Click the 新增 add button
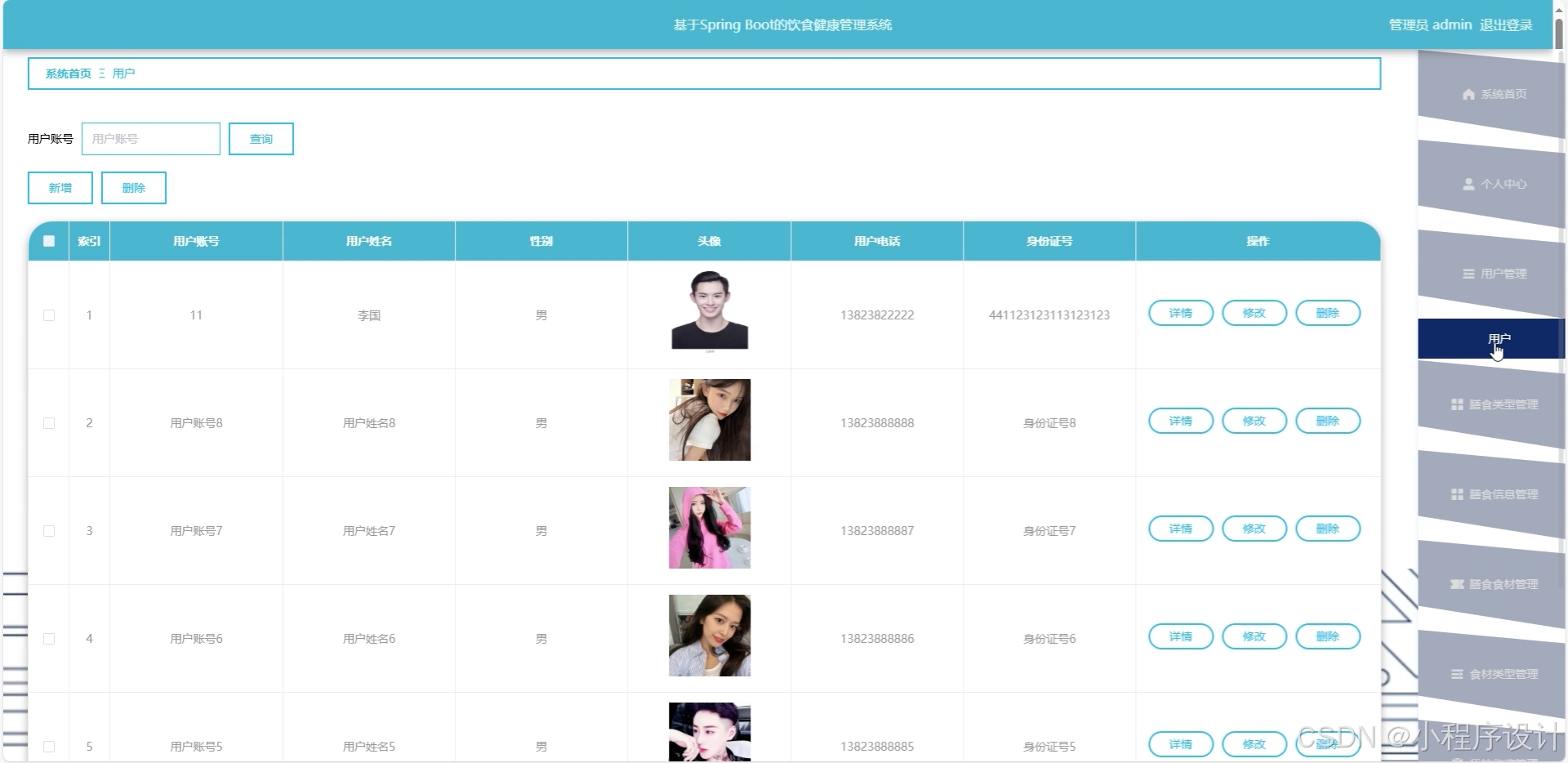This screenshot has height=763, width=1568. pyautogui.click(x=60, y=188)
